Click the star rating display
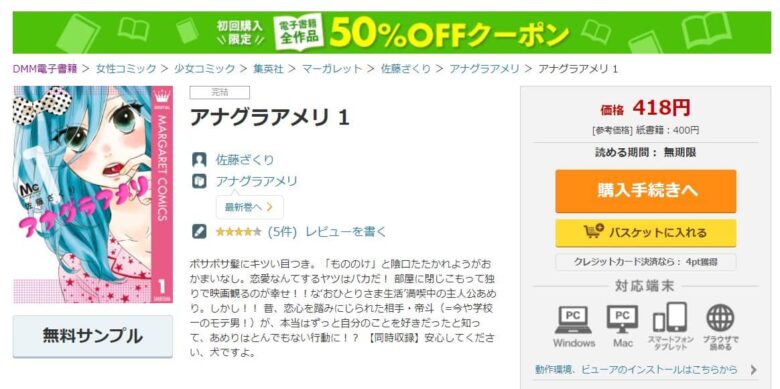This screenshot has height=389, width=780. pos(238,232)
